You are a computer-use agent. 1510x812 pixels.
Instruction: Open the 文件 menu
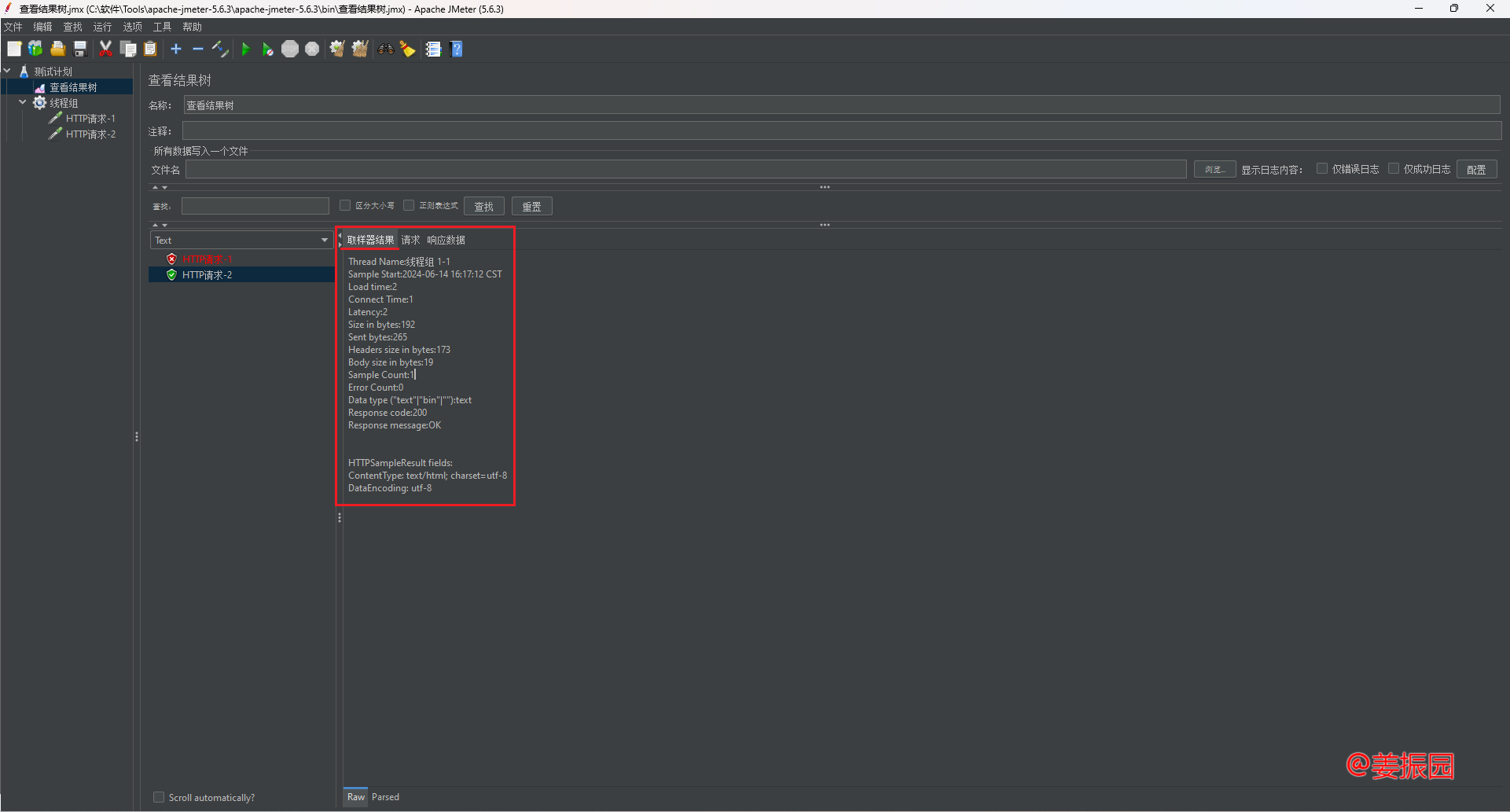13,27
